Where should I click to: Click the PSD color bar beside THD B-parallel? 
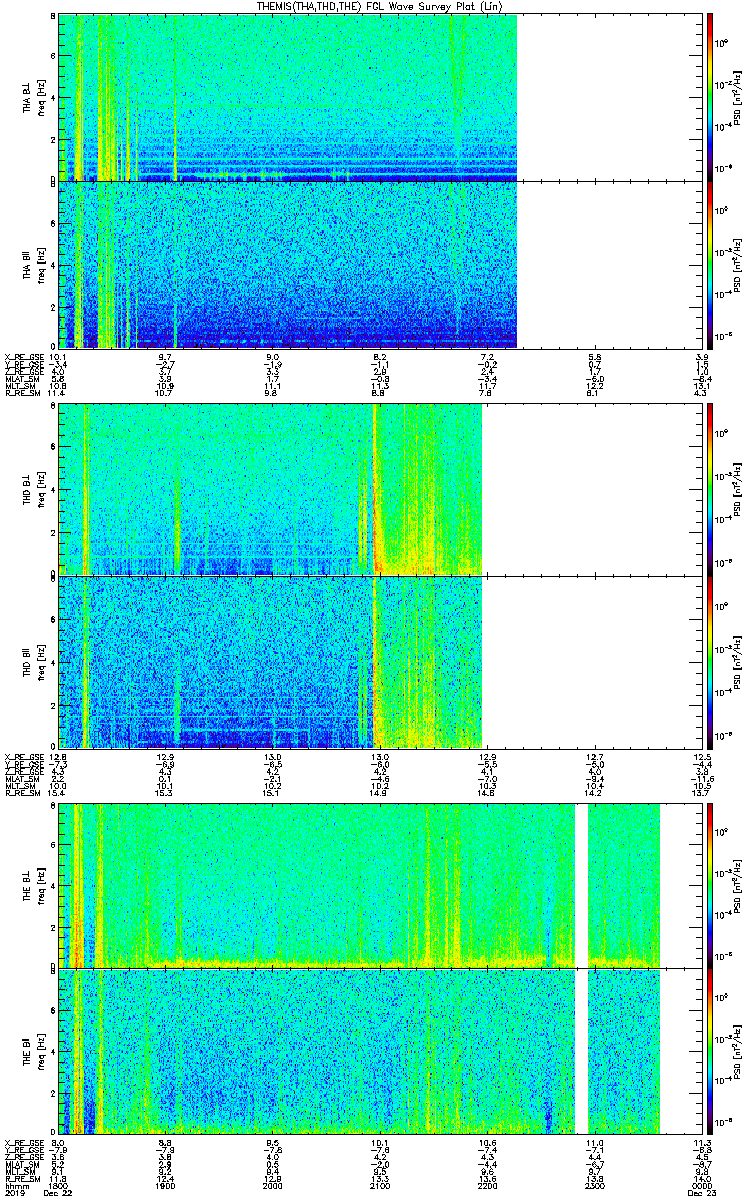pos(710,661)
